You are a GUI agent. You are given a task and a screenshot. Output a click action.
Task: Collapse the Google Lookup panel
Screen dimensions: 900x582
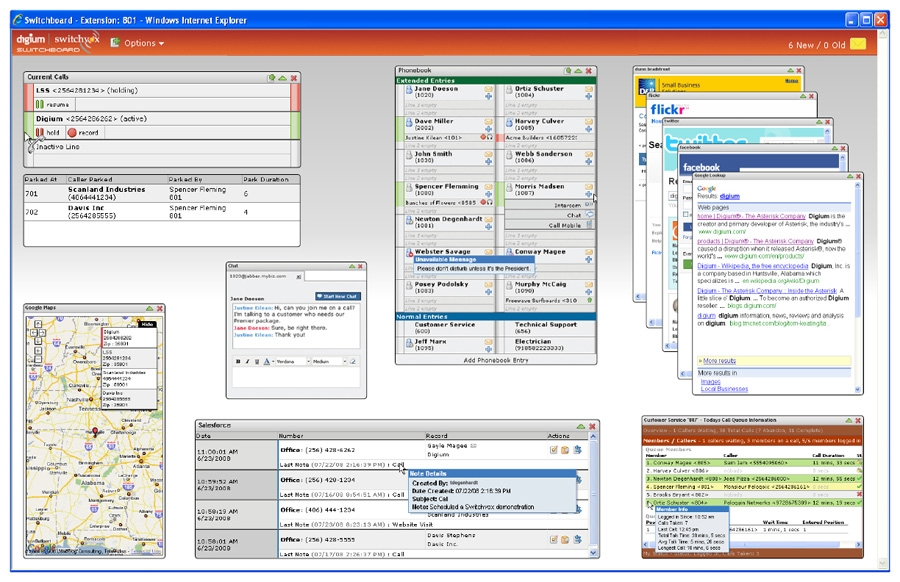pos(848,176)
